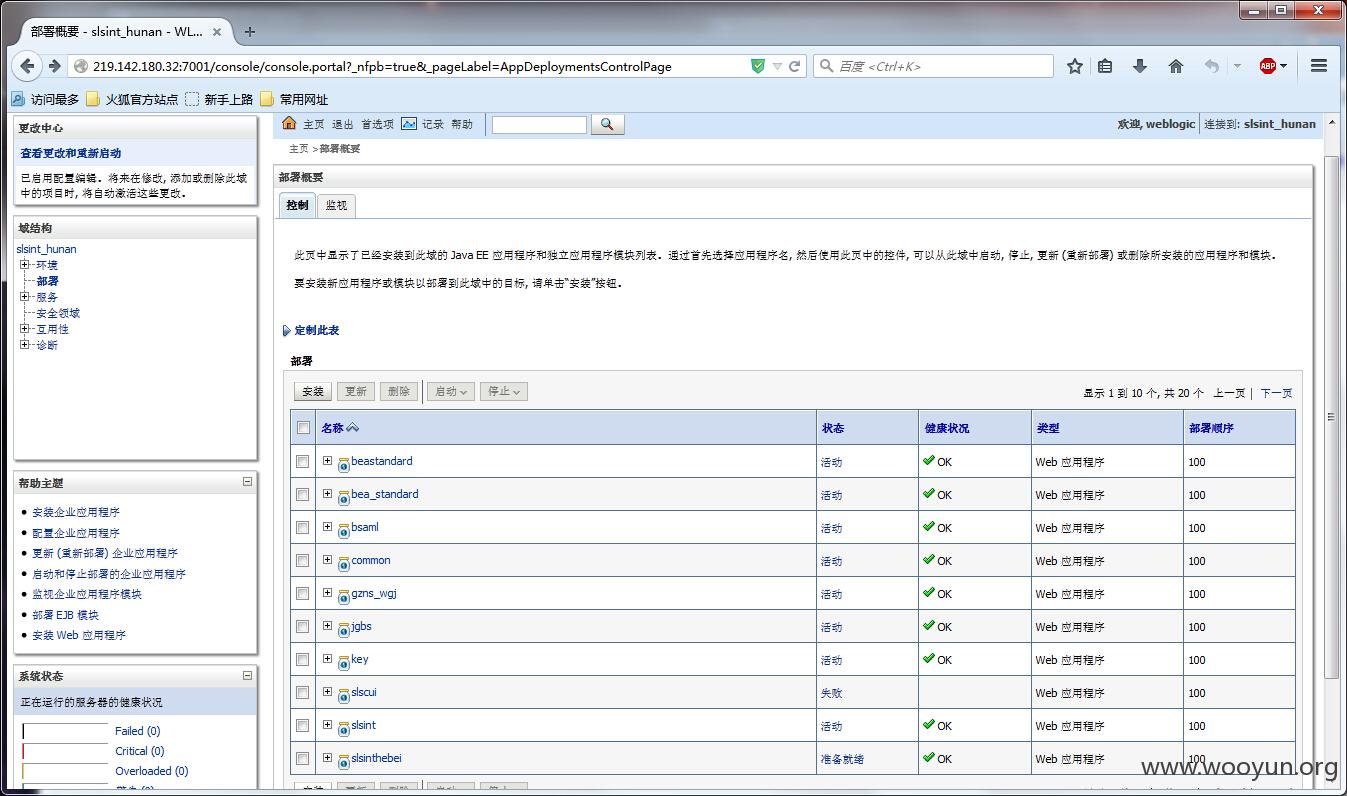Click the browser back arrow button
The height and width of the screenshot is (796, 1347).
pyautogui.click(x=27, y=66)
